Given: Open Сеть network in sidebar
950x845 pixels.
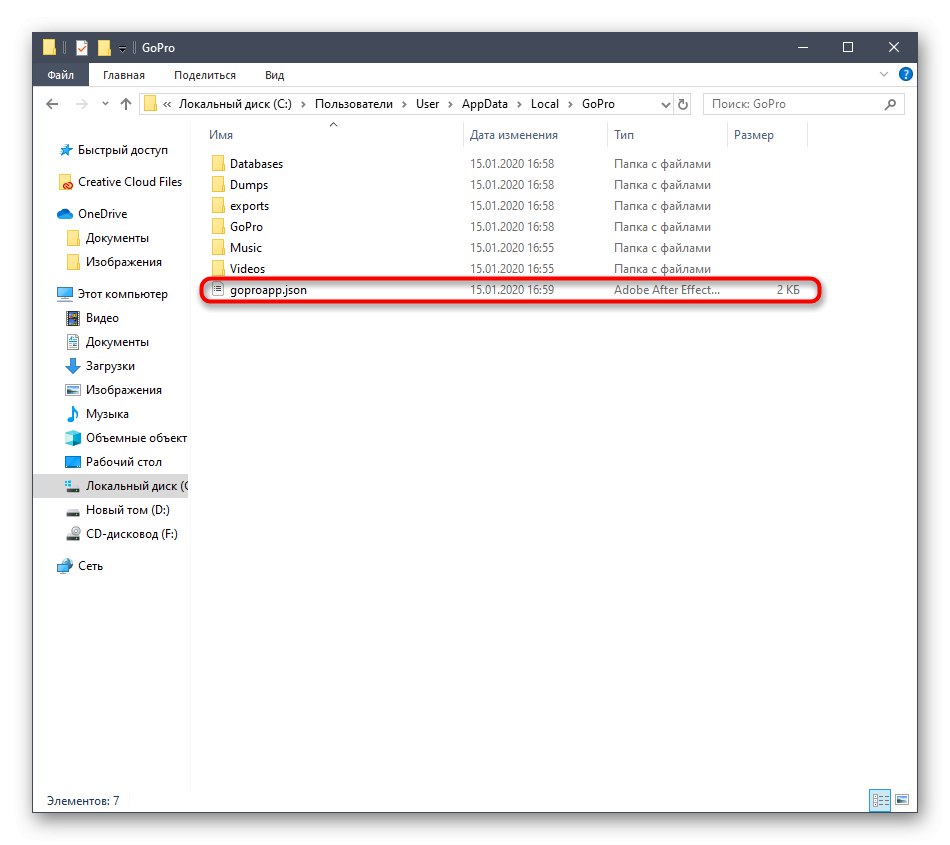Looking at the screenshot, I should 90,566.
